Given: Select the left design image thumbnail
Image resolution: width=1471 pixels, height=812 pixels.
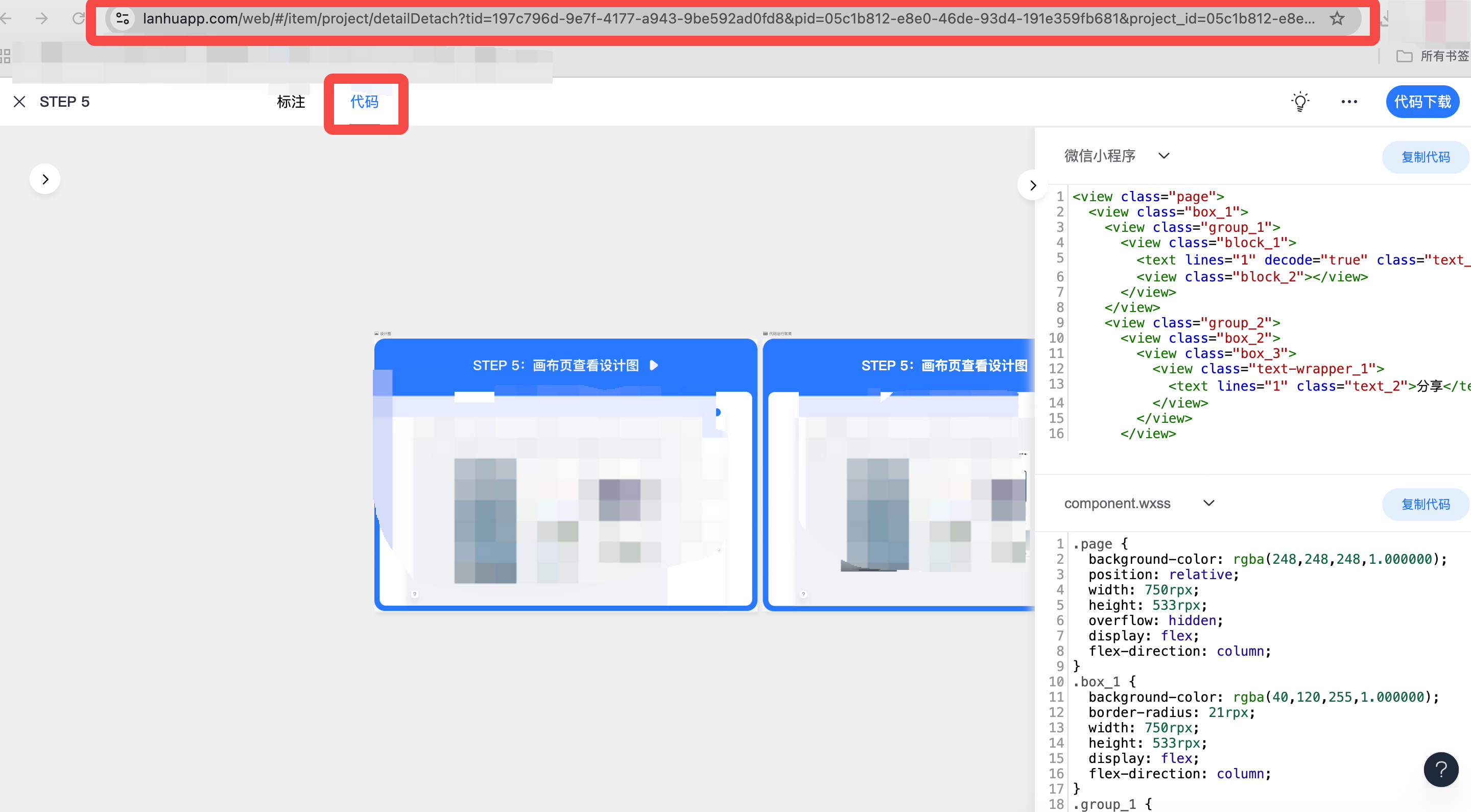Looking at the screenshot, I should click(x=565, y=474).
